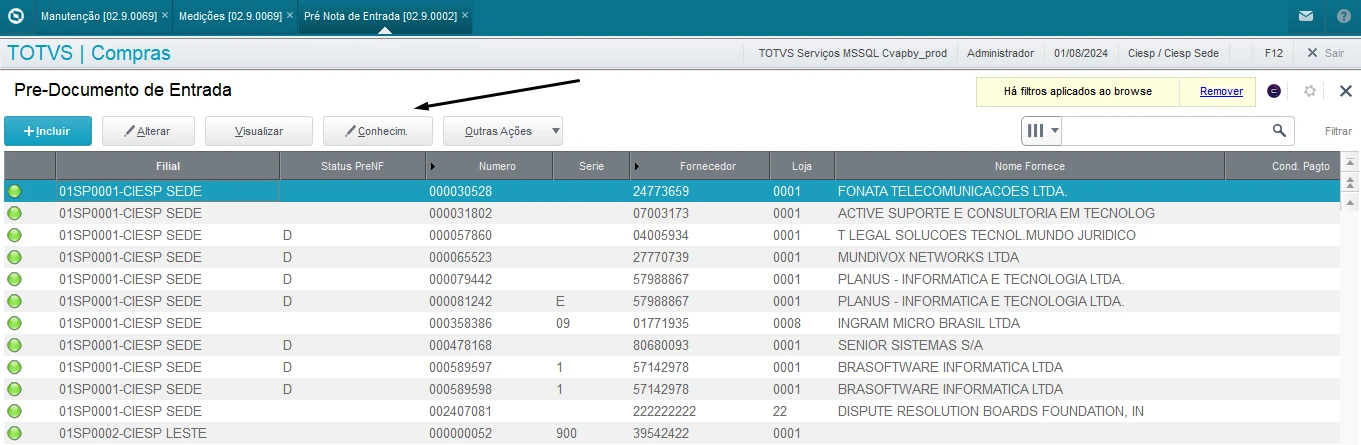The image size is (1361, 445).
Task: Click the Incluir button
Action: tap(48, 131)
